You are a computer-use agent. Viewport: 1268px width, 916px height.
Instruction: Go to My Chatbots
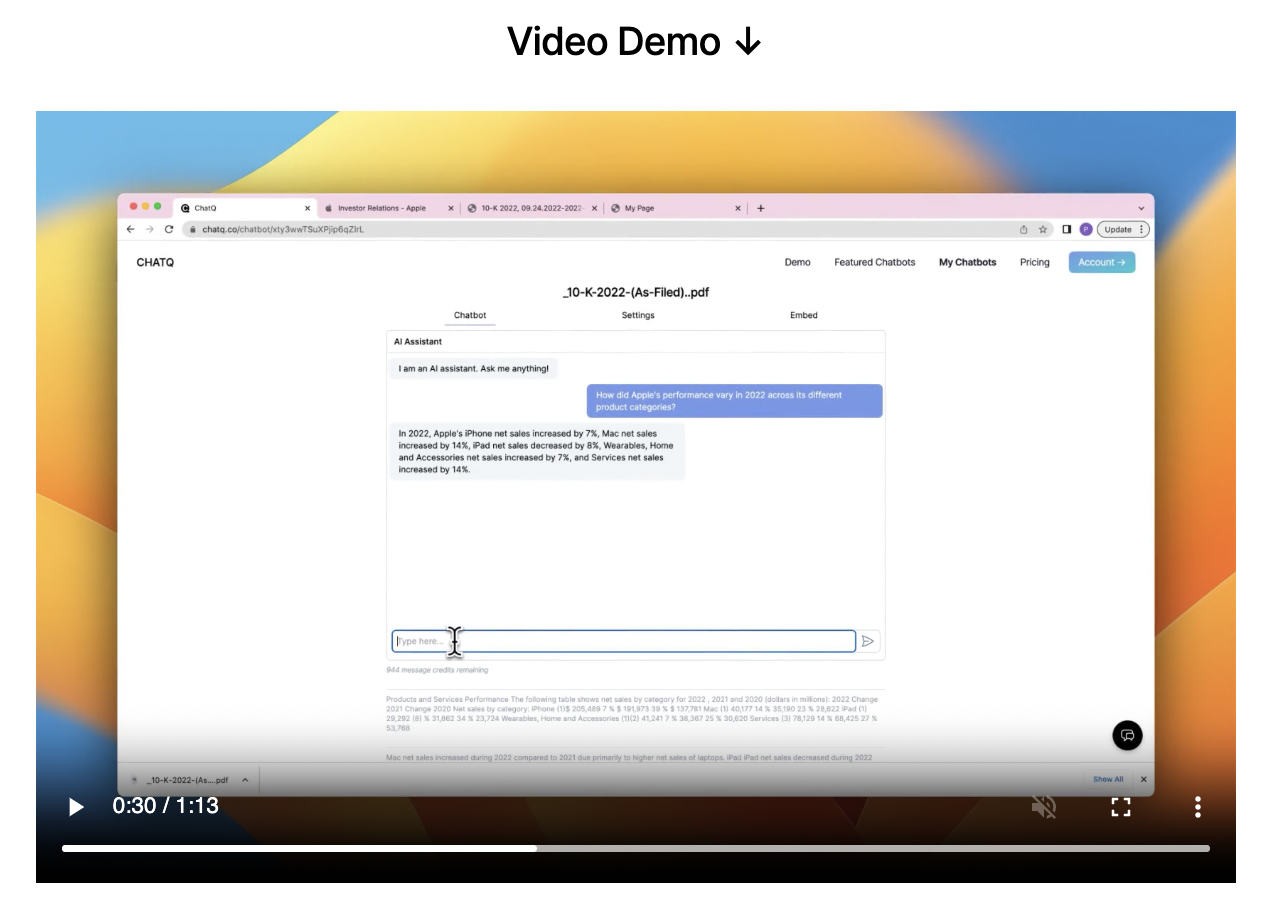(968, 262)
